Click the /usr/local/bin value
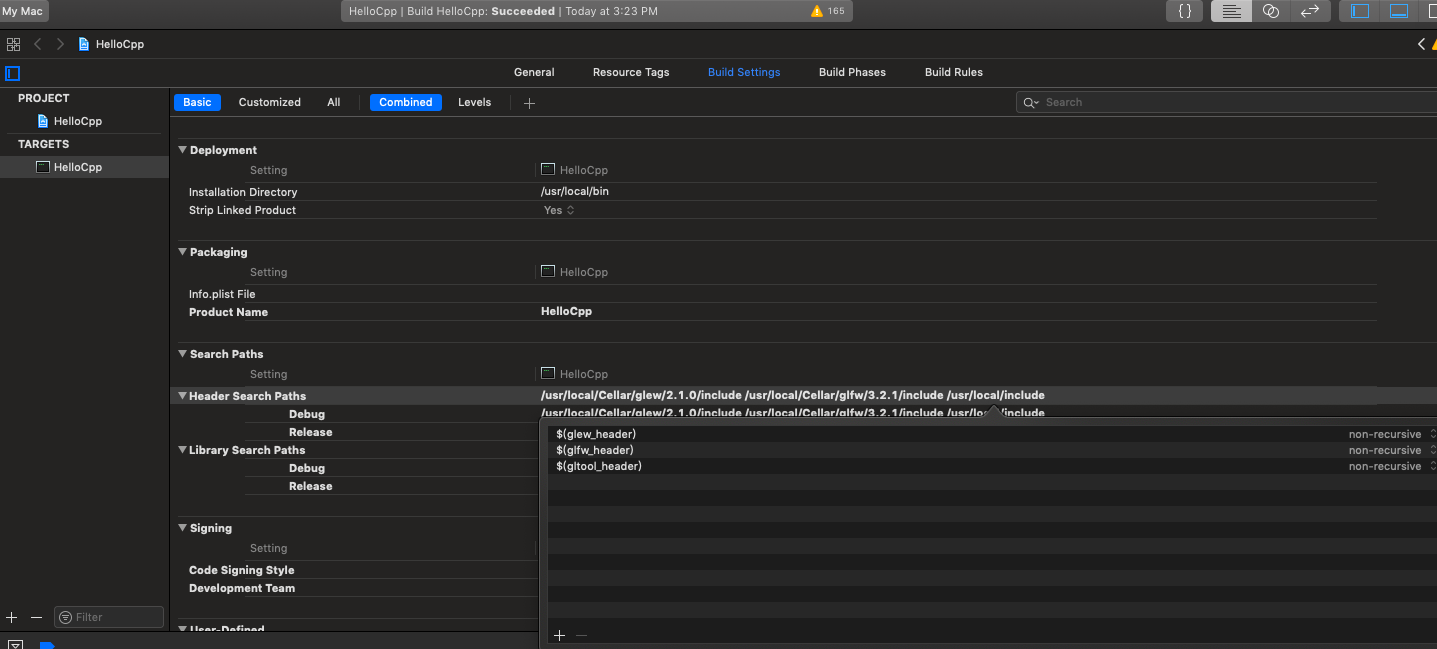This screenshot has width=1437, height=649. 574,192
